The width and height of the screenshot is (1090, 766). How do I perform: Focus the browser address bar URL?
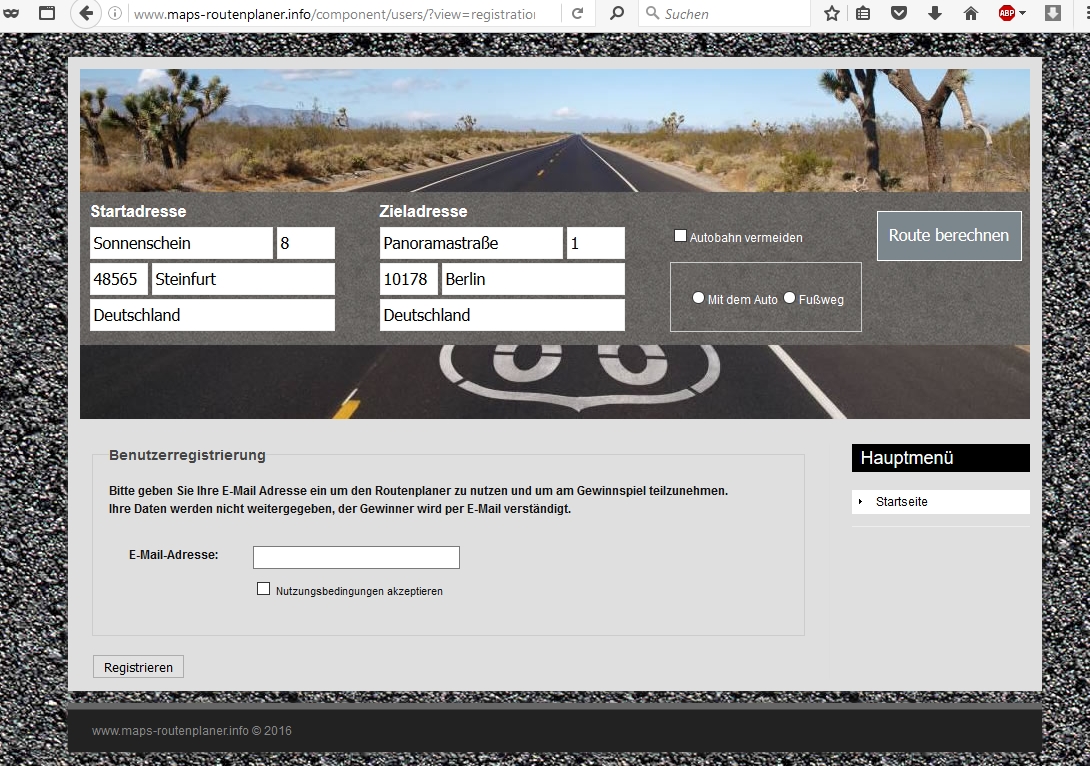(334, 14)
